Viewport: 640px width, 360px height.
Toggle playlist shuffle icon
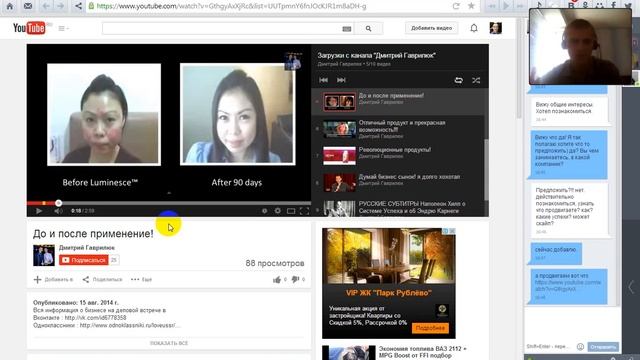(x=476, y=80)
